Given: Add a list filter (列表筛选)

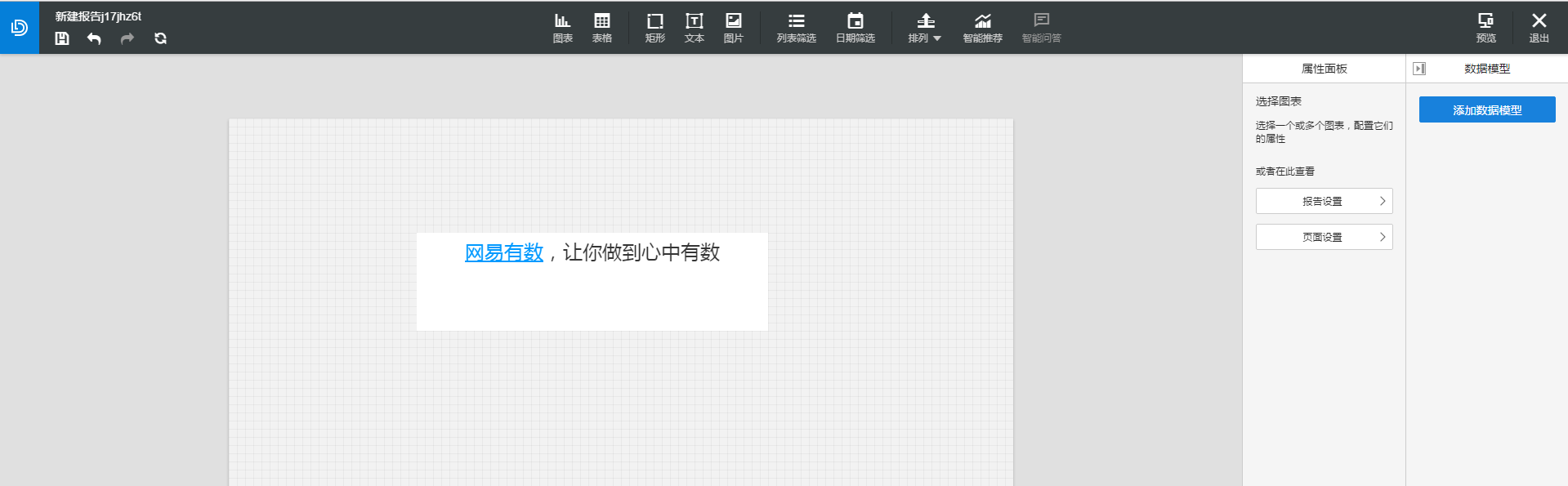Looking at the screenshot, I should [797, 28].
